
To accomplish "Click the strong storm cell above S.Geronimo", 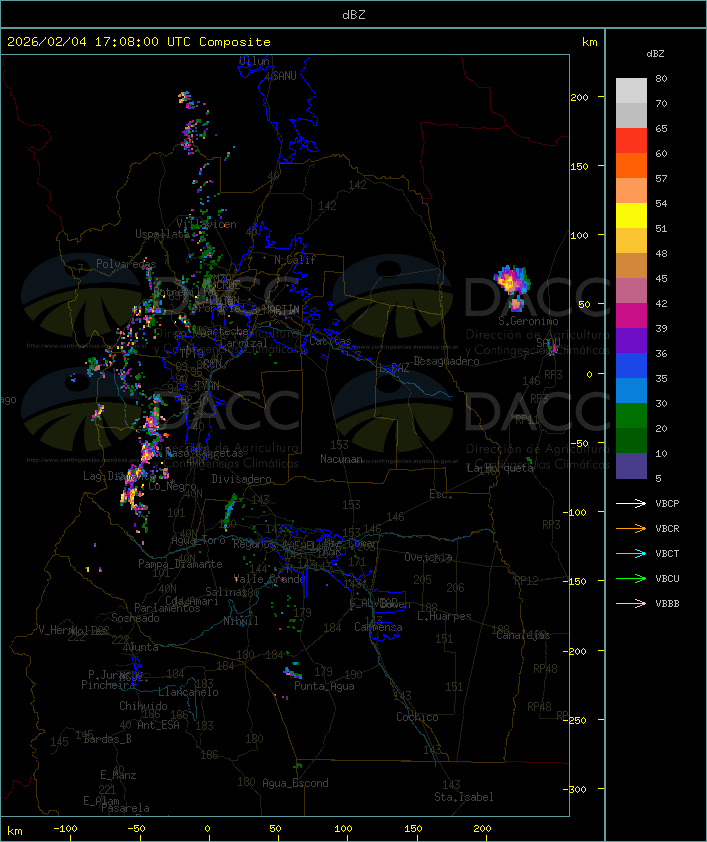I will tap(512, 280).
